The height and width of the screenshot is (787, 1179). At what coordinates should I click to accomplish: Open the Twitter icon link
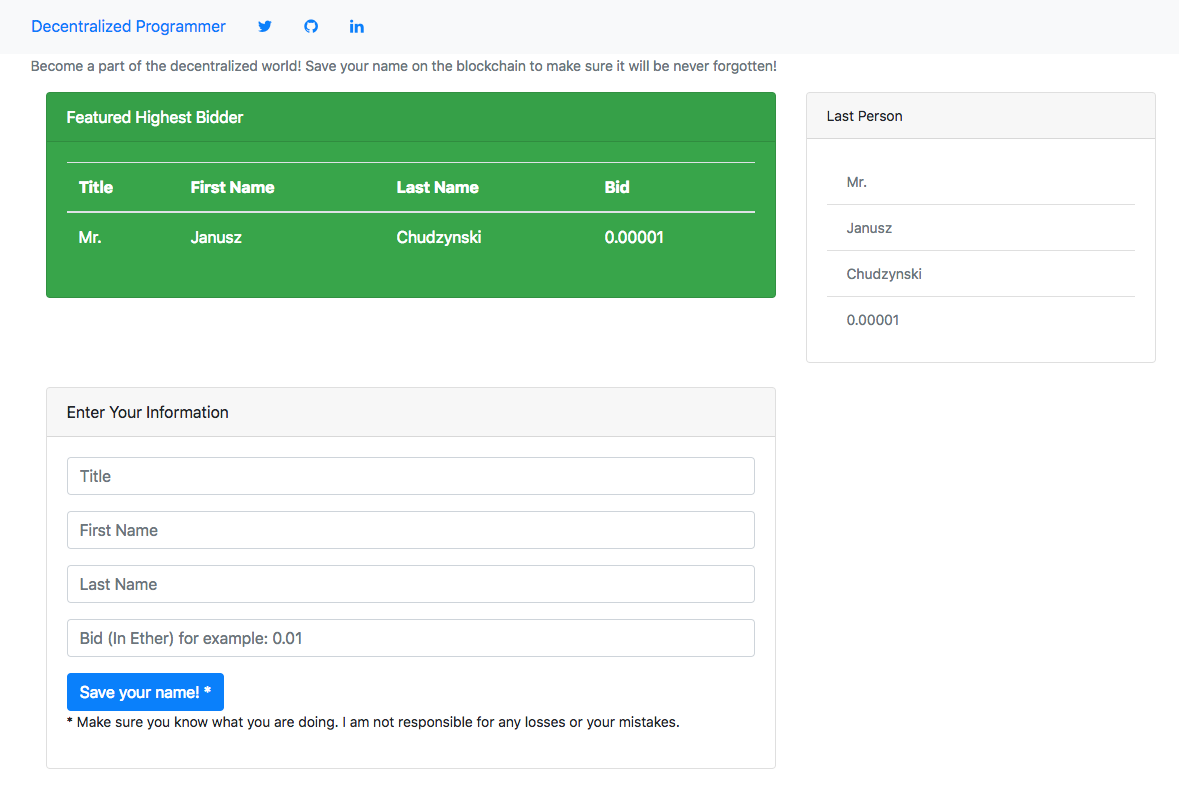[265, 26]
